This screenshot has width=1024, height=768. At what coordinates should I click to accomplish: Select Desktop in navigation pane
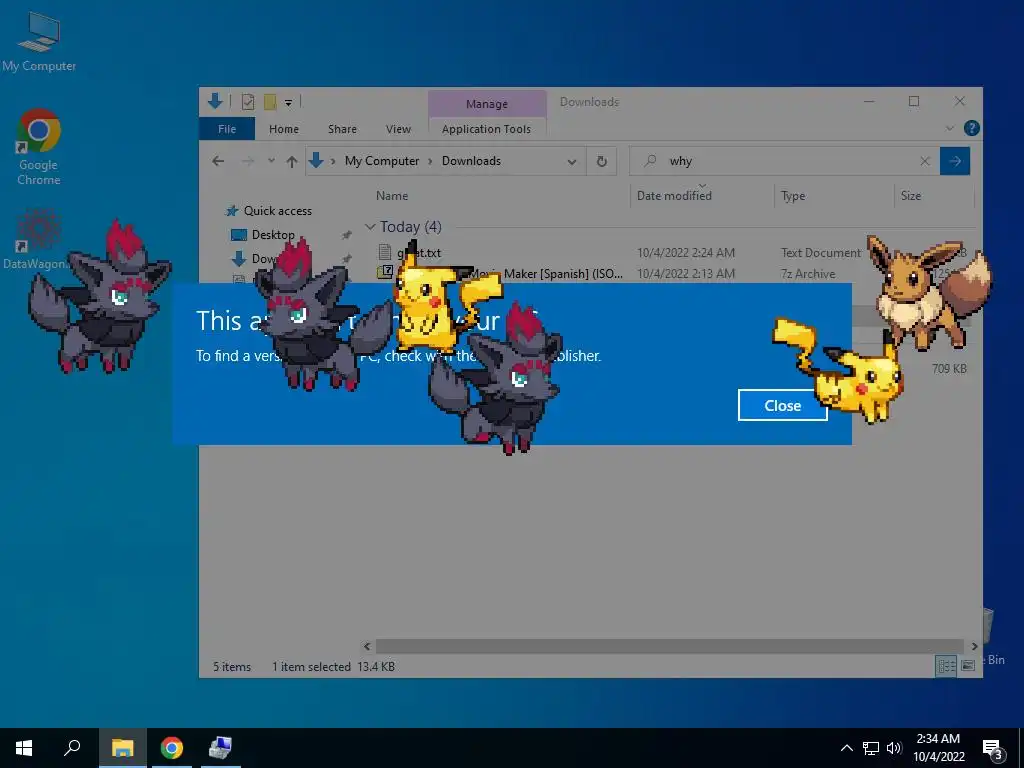[263, 234]
